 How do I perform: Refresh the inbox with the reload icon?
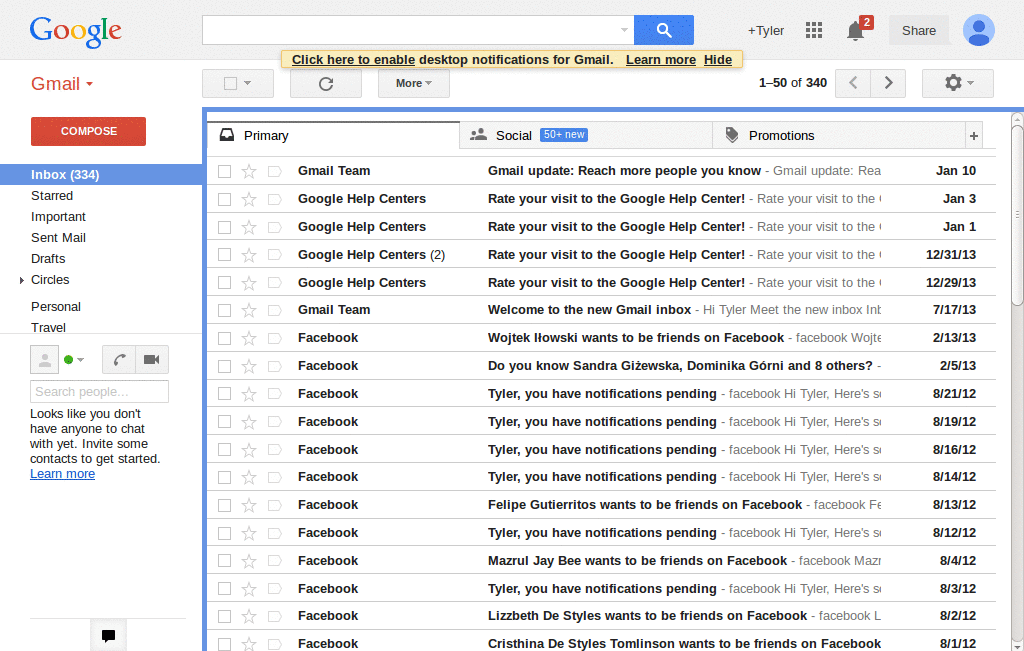[325, 83]
